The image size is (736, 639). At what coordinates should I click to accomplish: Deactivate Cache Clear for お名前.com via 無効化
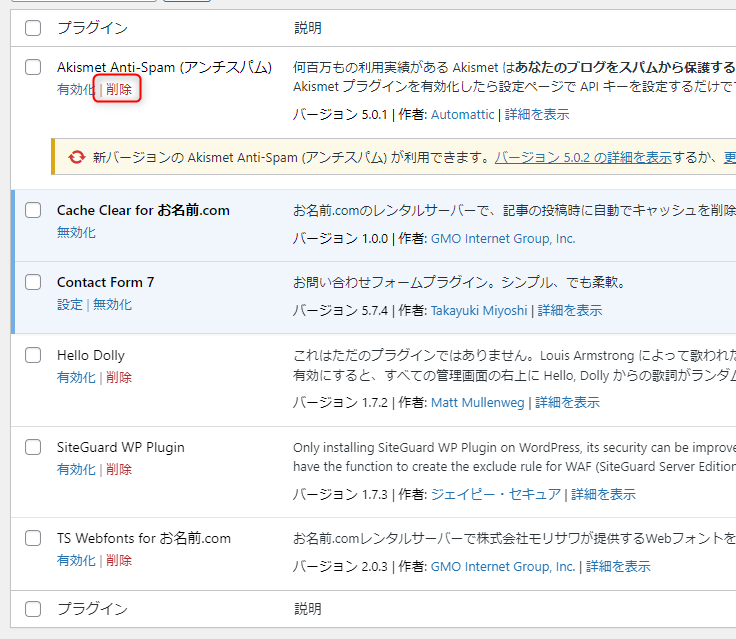coord(76,232)
